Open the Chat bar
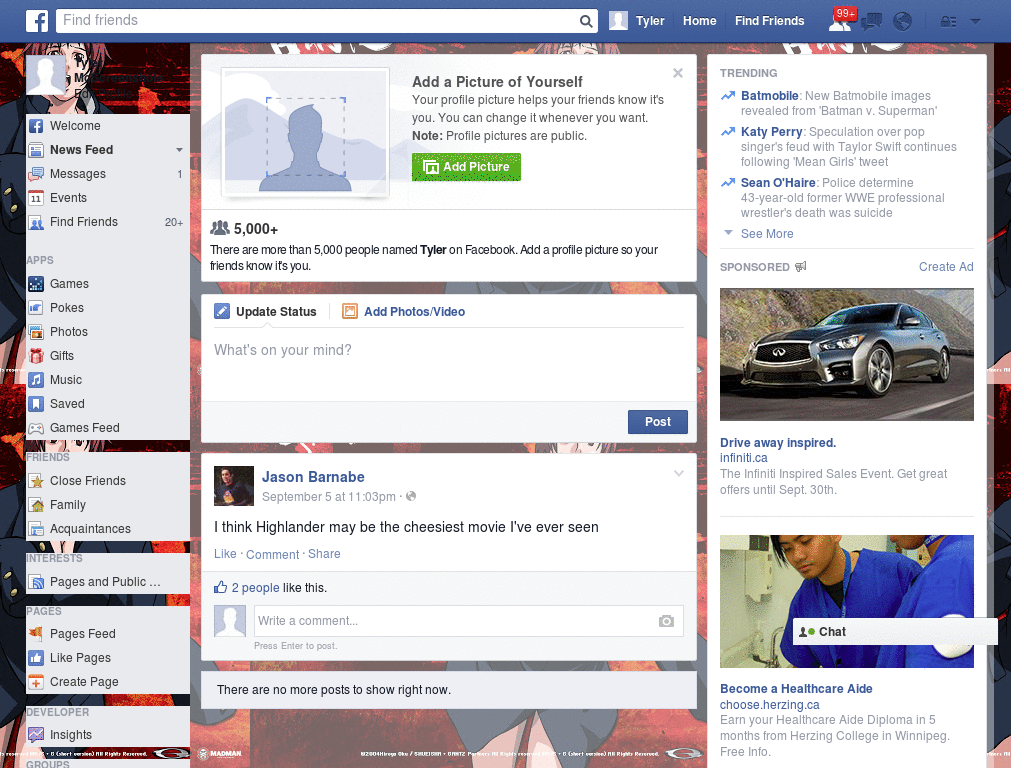Image resolution: width=1024 pixels, height=768 pixels. coord(895,632)
